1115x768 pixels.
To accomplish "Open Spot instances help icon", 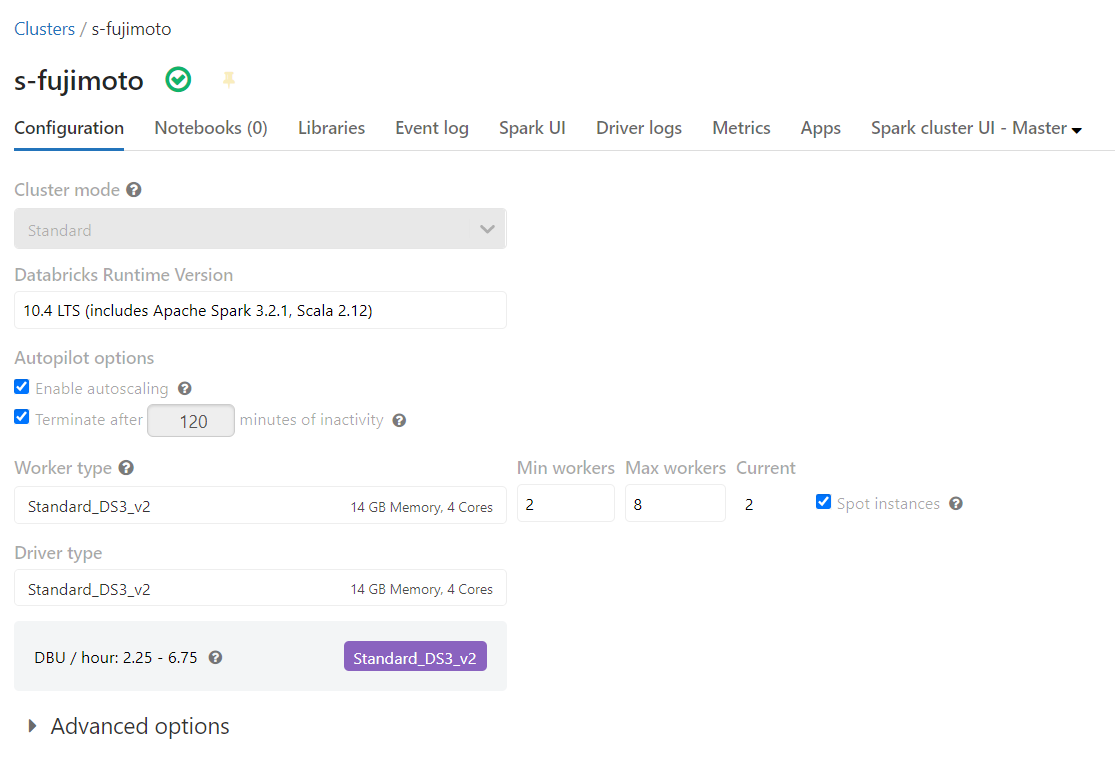I will click(x=956, y=503).
